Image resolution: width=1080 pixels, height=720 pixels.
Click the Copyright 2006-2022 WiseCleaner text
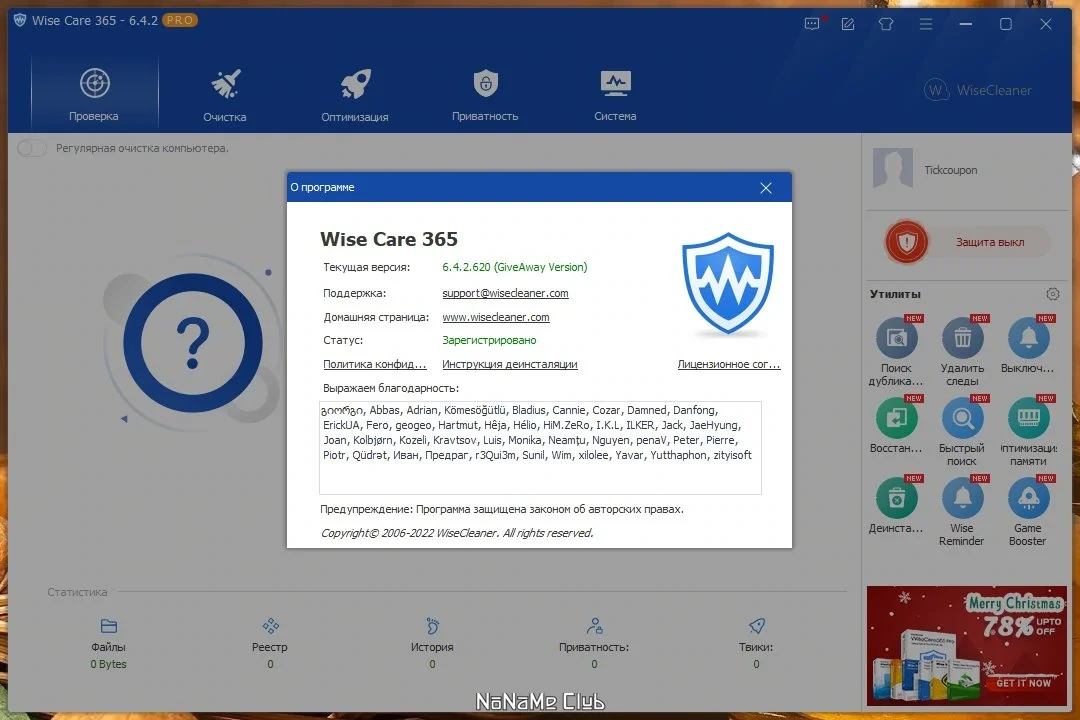(457, 533)
